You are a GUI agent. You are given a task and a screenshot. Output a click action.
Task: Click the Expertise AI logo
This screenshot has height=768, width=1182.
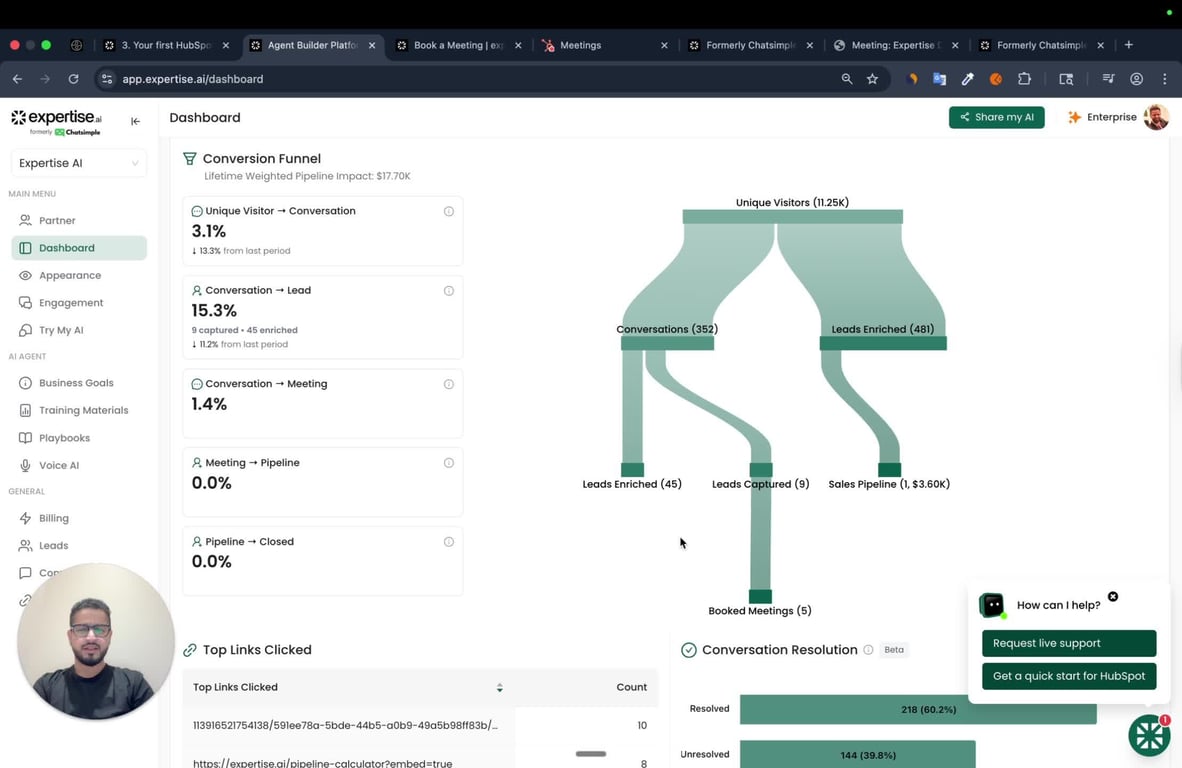tap(56, 122)
